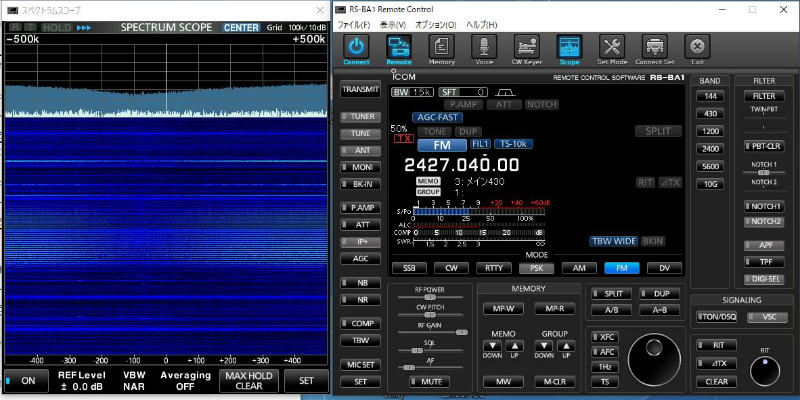The width and height of the screenshot is (800, 400).
Task: Select the 5600 band button
Action: [x=710, y=166]
